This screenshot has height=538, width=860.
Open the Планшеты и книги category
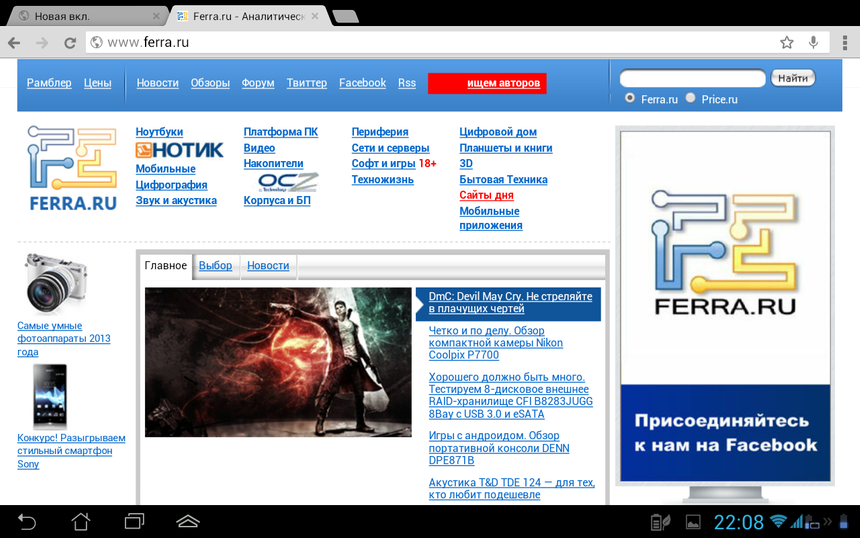(506, 148)
